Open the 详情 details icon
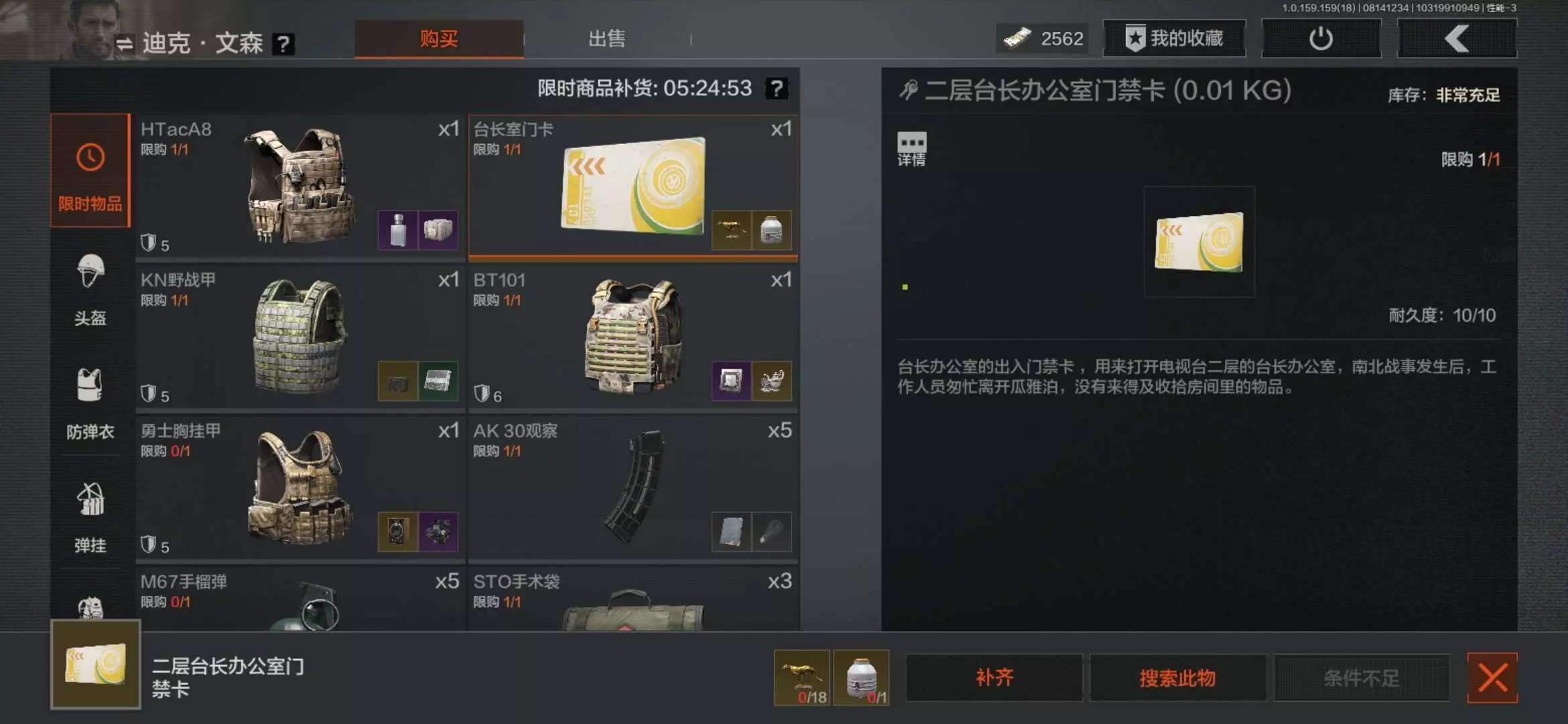The height and width of the screenshot is (724, 1568). pos(911,149)
